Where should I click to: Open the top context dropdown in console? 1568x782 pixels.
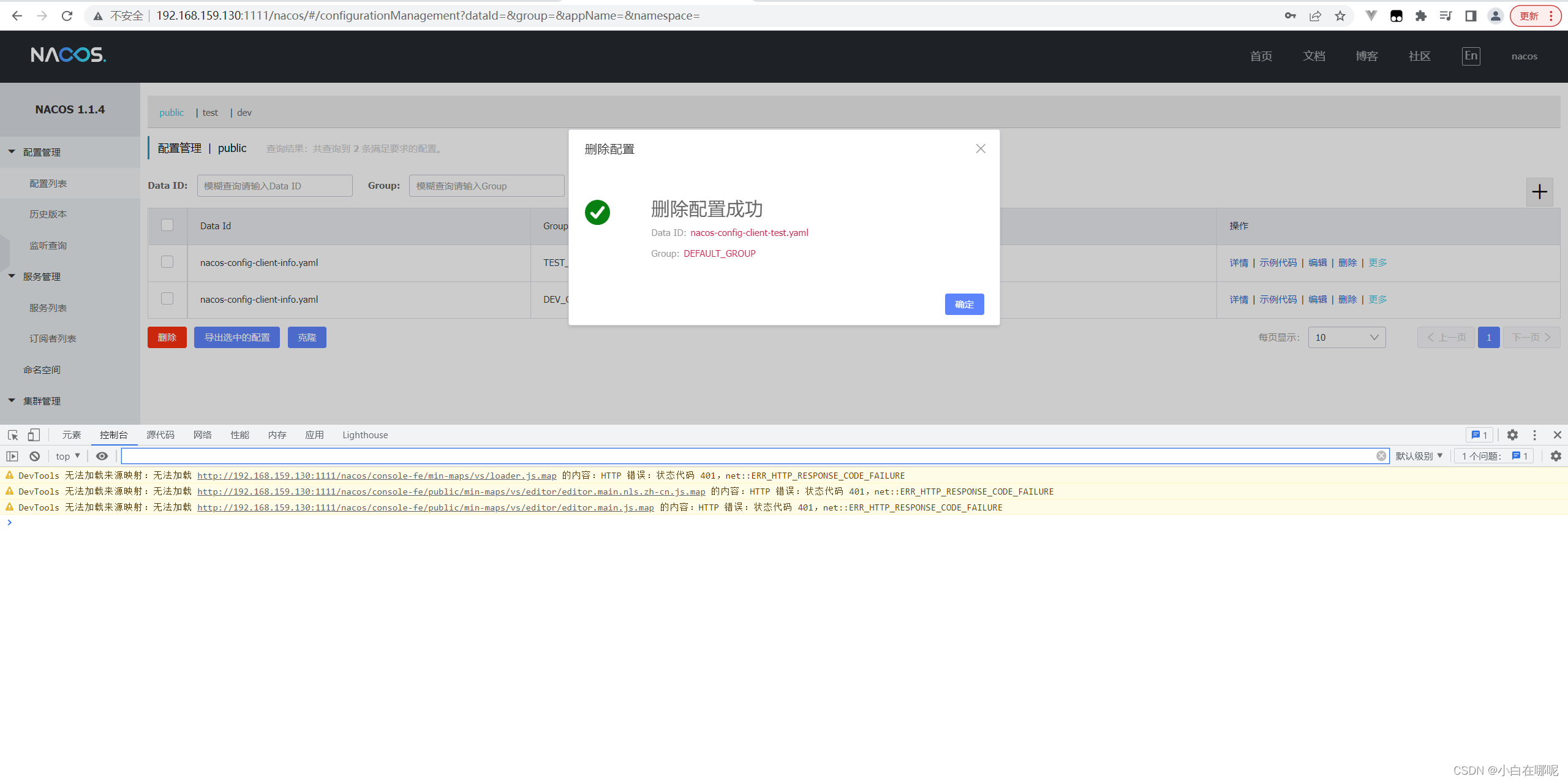pos(67,456)
